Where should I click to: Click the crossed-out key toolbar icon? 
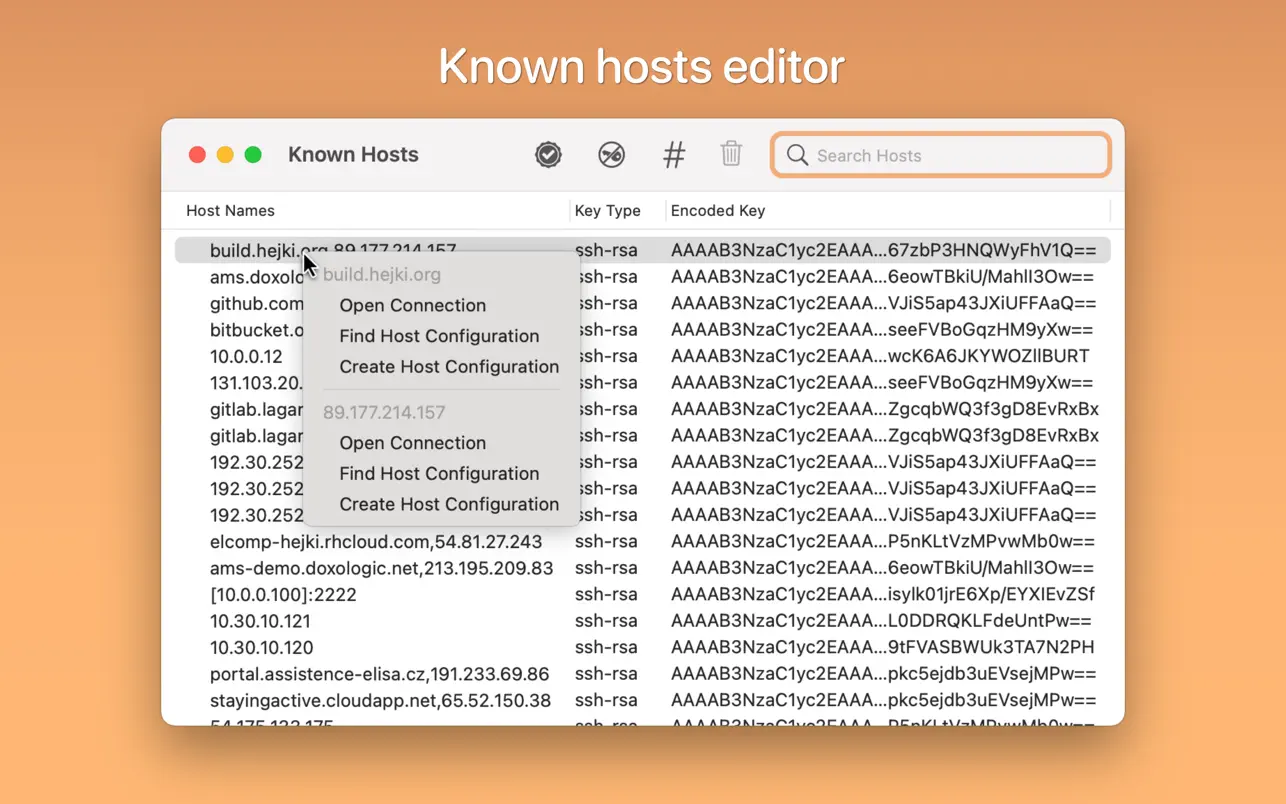click(x=611, y=155)
